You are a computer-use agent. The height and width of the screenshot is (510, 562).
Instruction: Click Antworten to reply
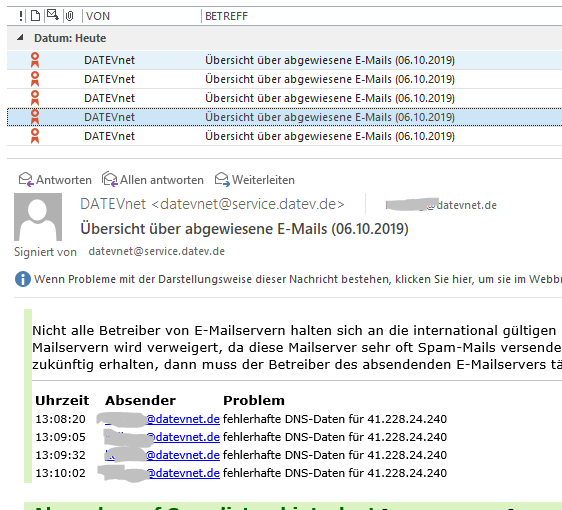[x=55, y=180]
